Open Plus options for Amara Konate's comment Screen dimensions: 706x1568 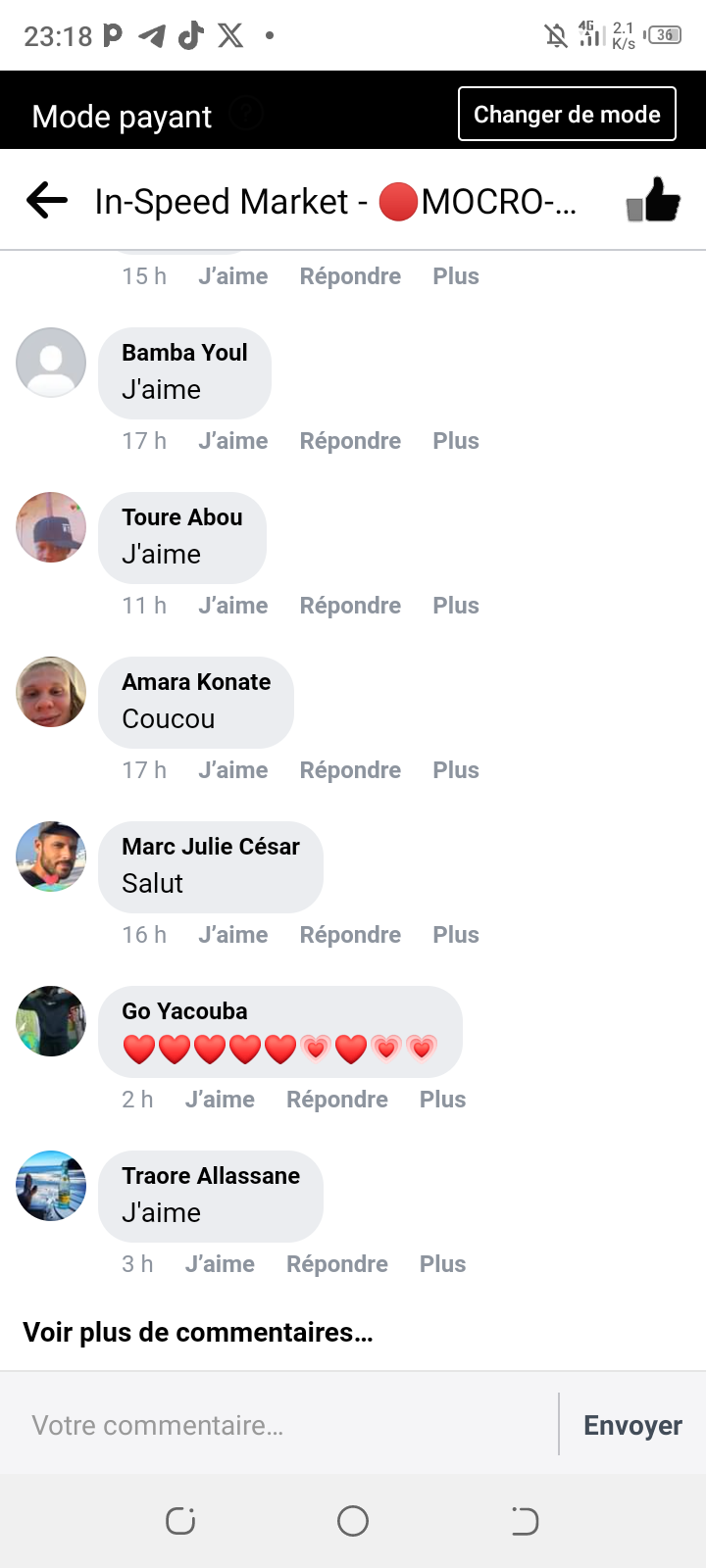coord(456,770)
